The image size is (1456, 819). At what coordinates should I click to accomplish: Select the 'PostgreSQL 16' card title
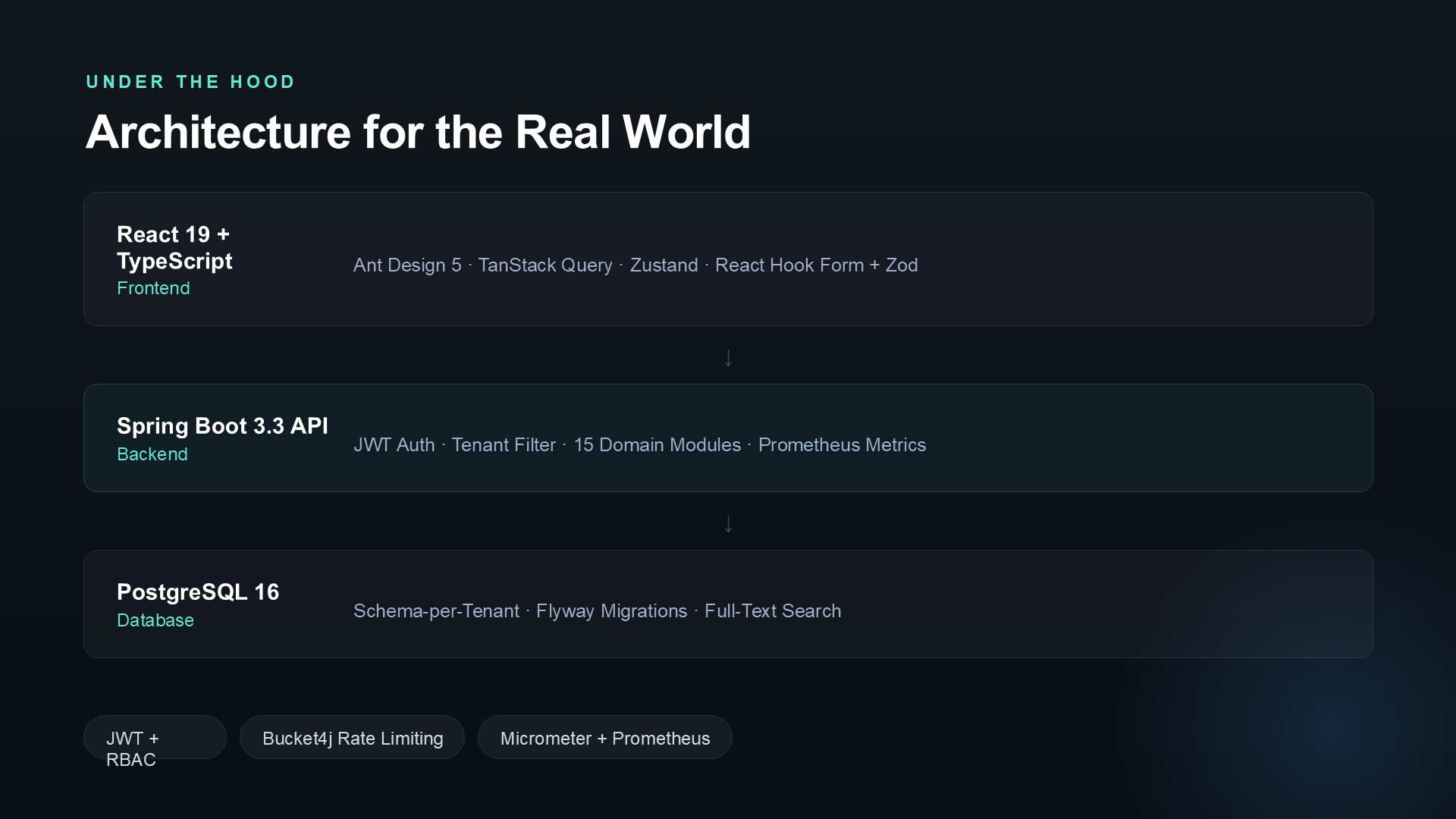pyautogui.click(x=198, y=592)
